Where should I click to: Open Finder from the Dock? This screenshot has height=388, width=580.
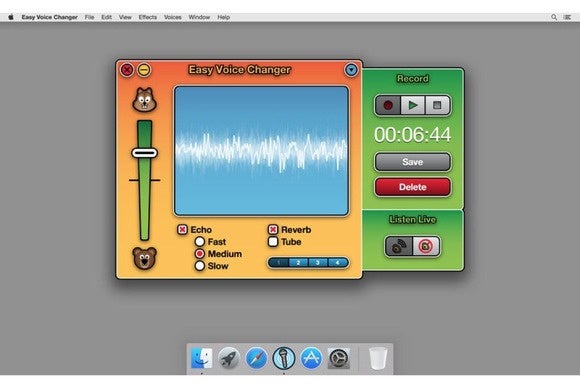(x=202, y=358)
